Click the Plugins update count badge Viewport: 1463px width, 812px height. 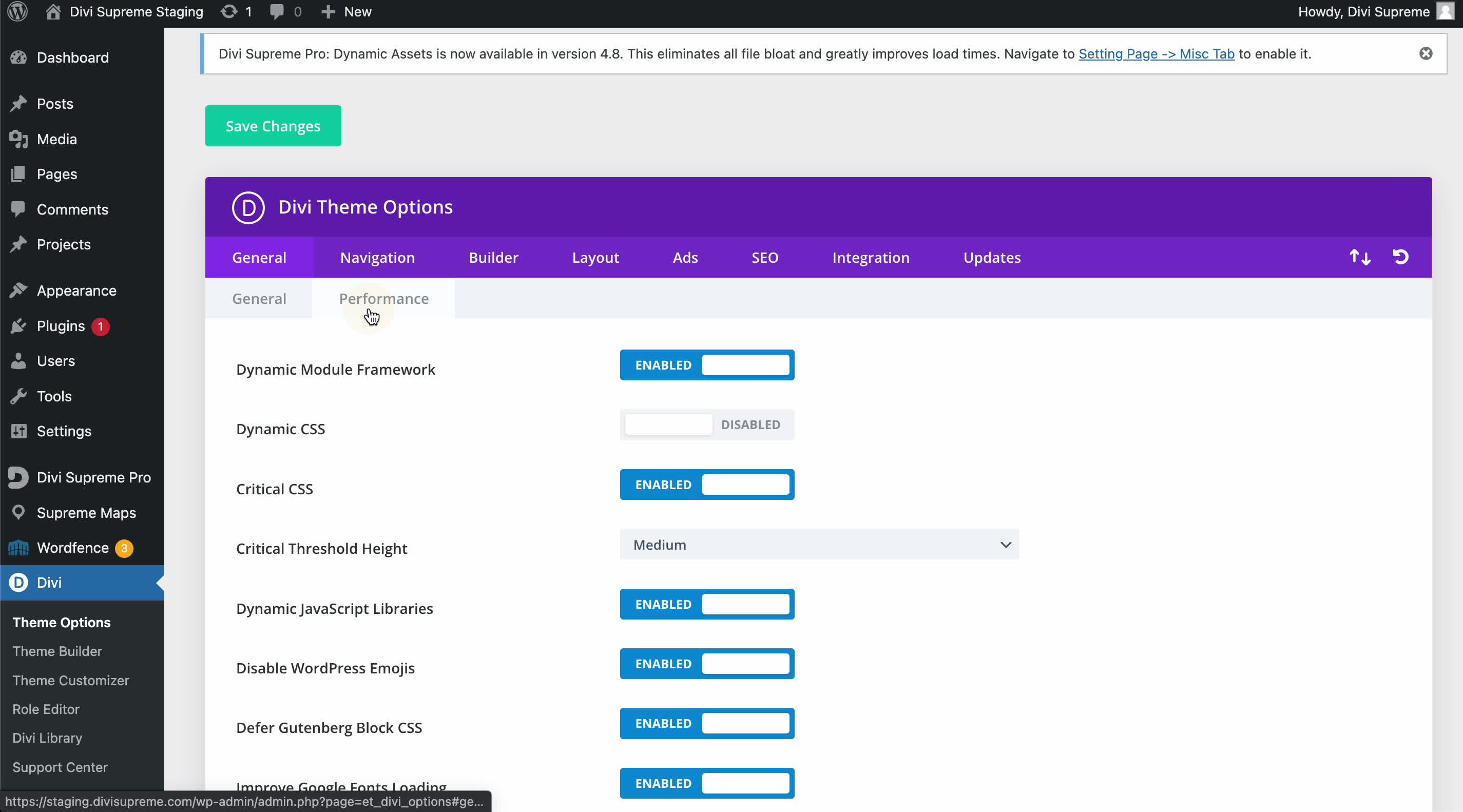click(101, 326)
